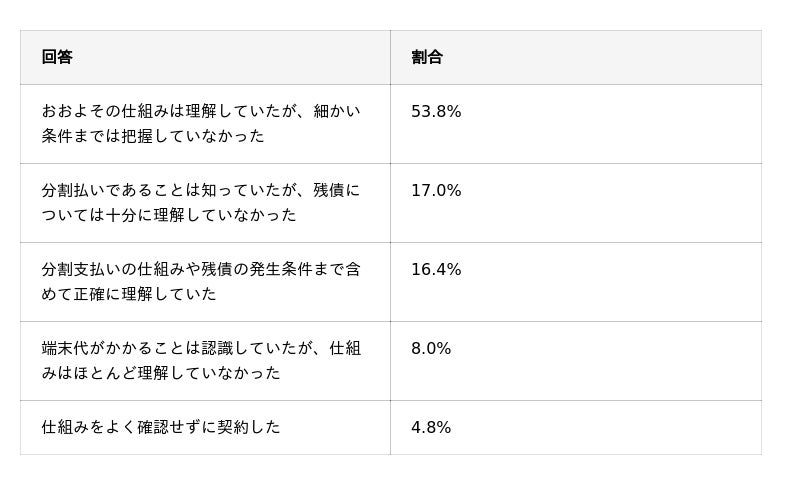Screen dimensions: 800x485
Task: Click the text みはほとんど理解していなかった
Action: (x=161, y=373)
